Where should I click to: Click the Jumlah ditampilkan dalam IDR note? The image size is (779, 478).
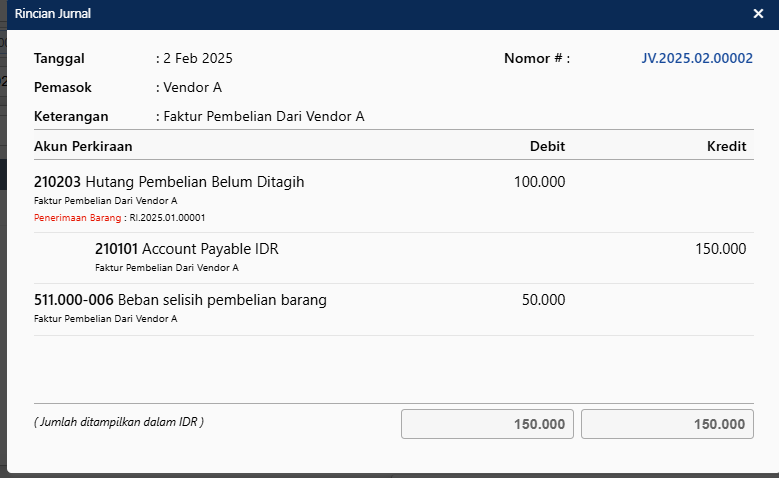click(119, 422)
